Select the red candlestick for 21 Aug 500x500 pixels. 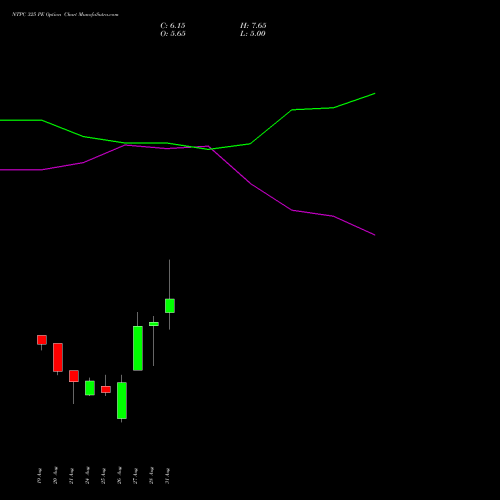74,376
